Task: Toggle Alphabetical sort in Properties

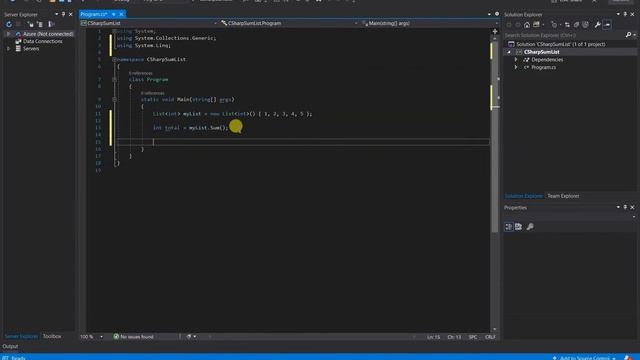Action: coord(518,227)
